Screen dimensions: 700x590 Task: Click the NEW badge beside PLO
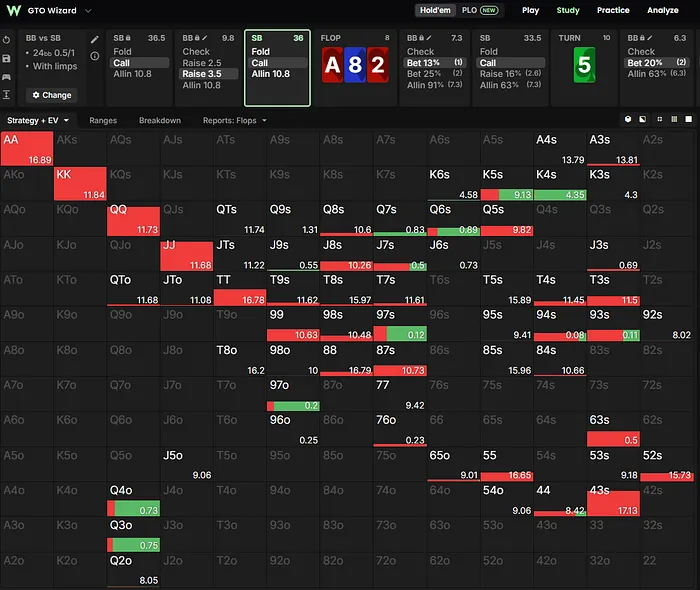click(x=489, y=10)
